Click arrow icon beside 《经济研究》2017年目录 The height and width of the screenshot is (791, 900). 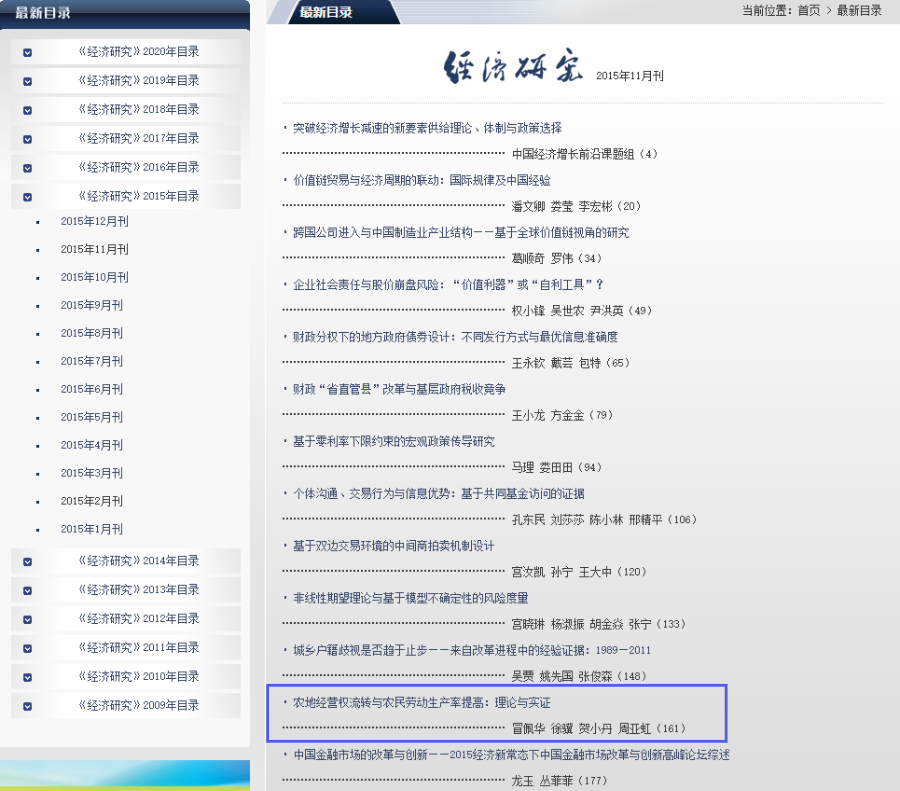27,139
